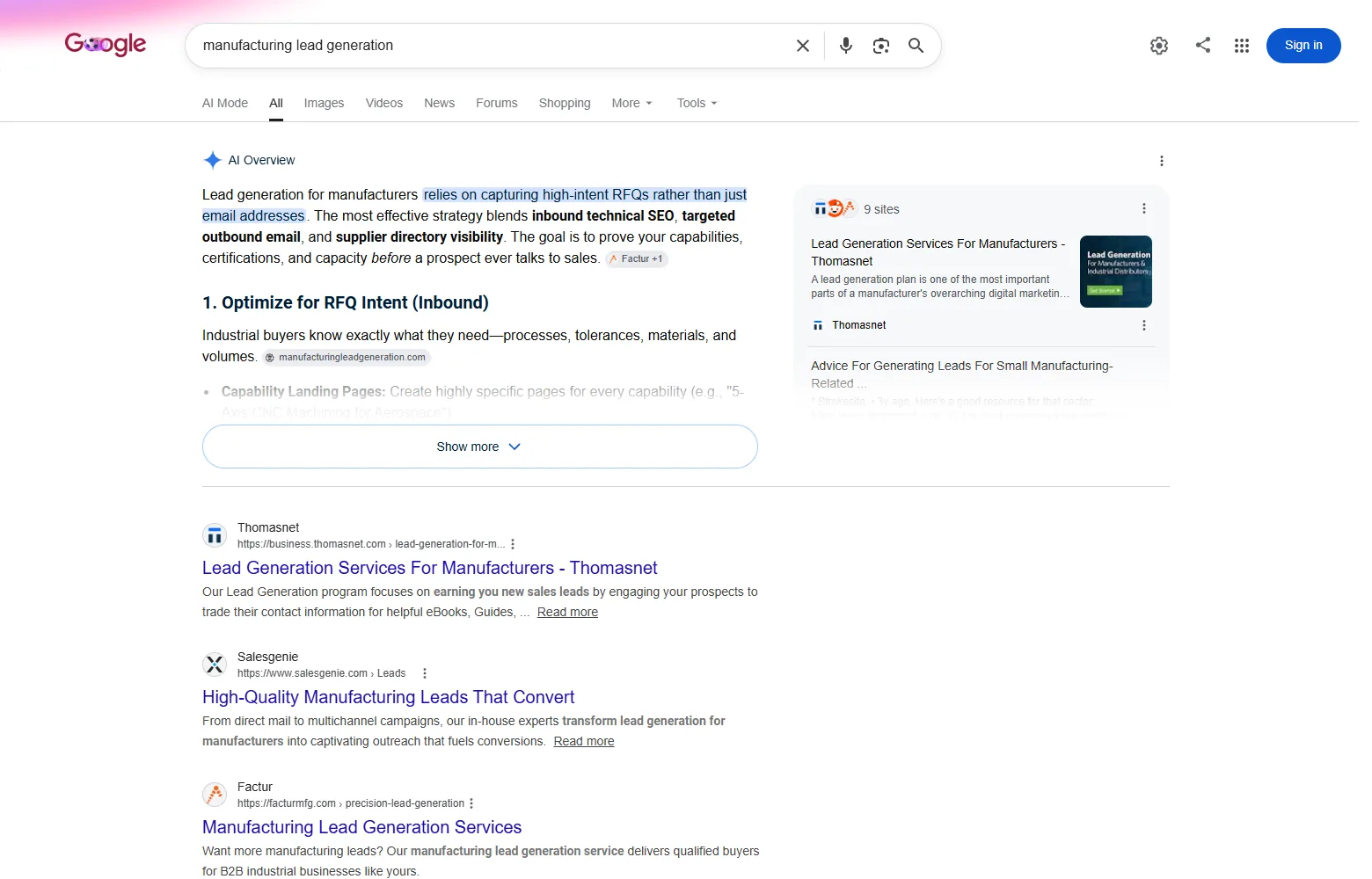Screen dimensions: 1372x879
Task: Open the Forums tab
Action: pos(497,103)
